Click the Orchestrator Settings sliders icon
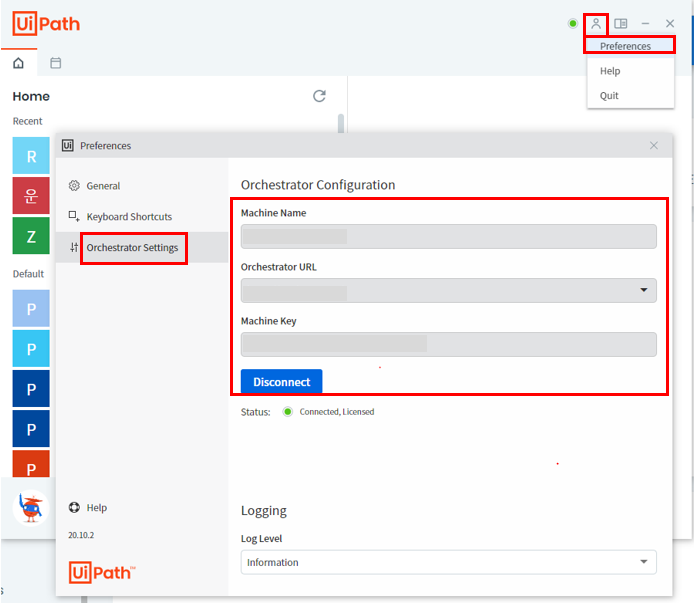Screen dimensions: 697x604 (74, 248)
